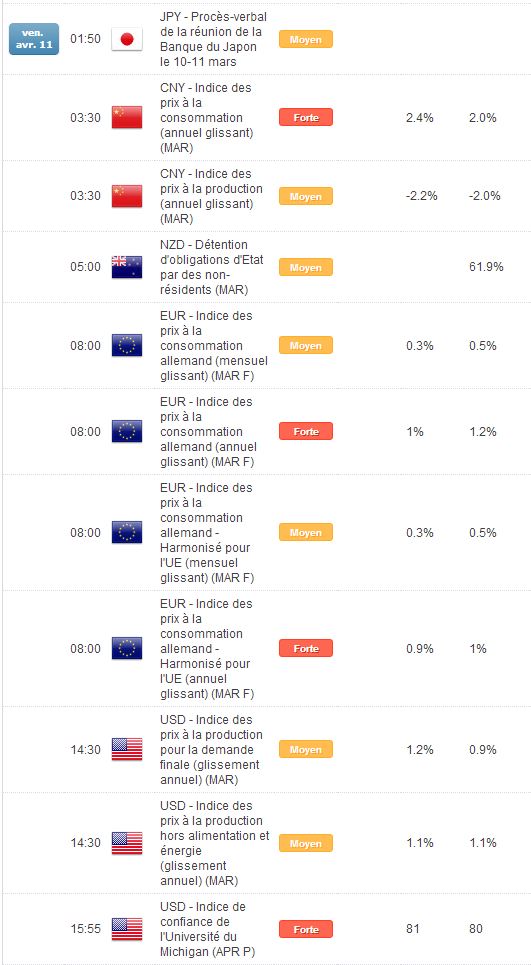Click Moyen badge on Bank of Japan minutes

[306, 39]
